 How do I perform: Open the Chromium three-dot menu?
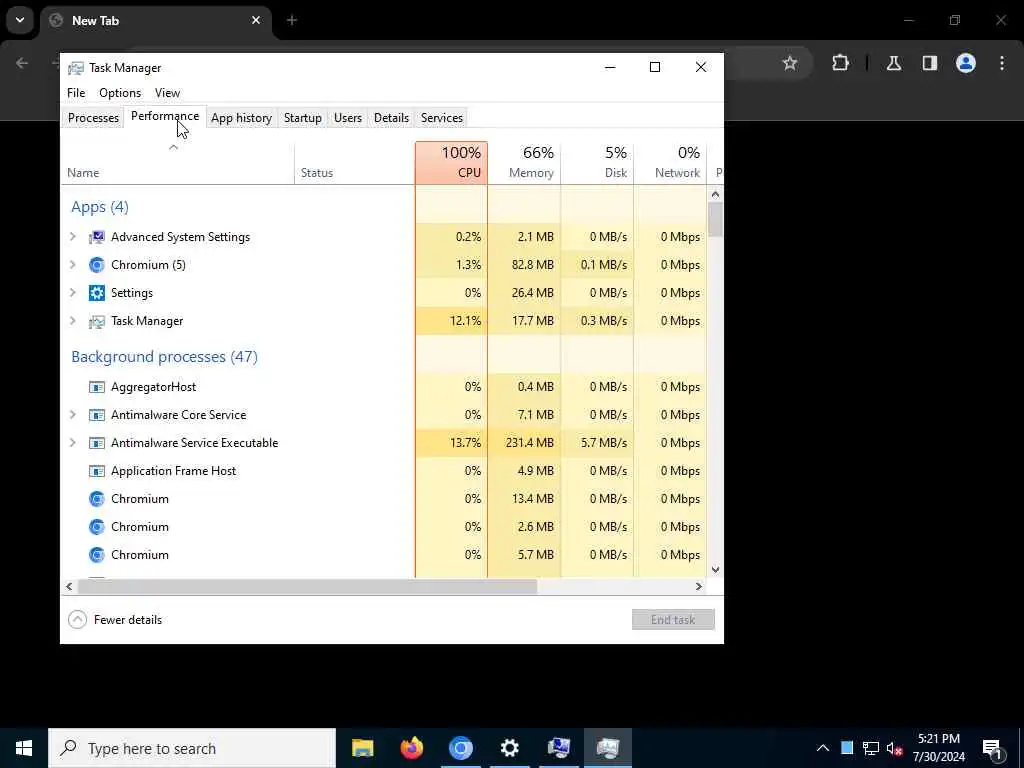1002,63
